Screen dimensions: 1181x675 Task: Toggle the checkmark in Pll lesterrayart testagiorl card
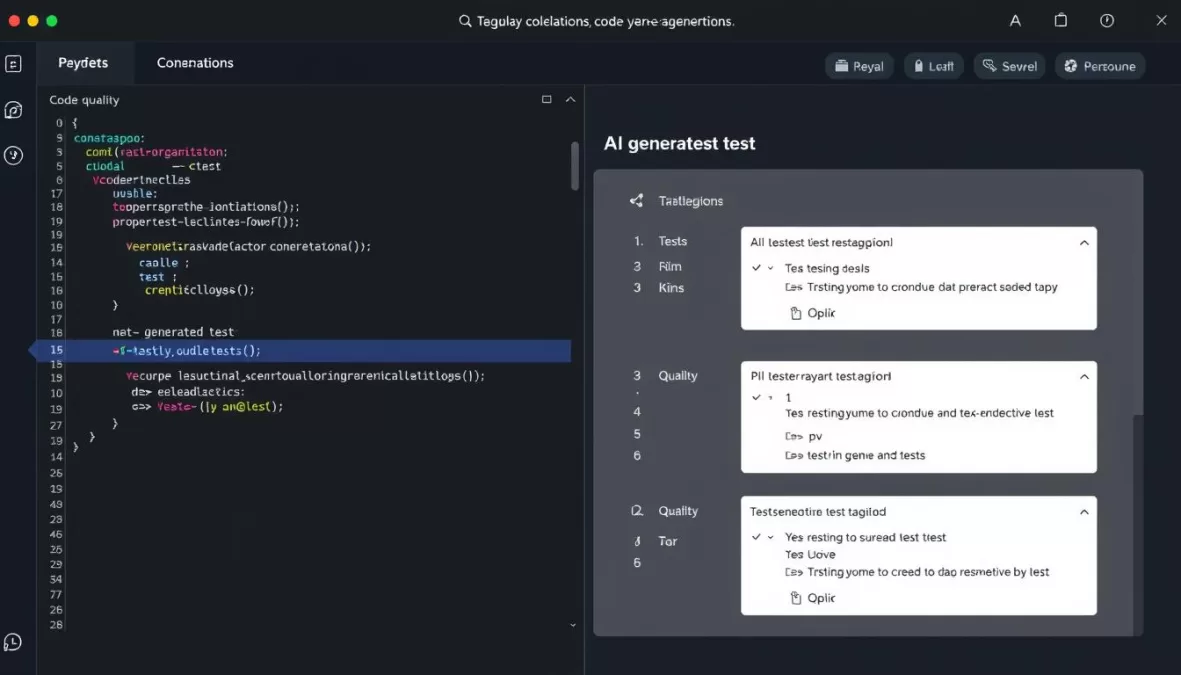(757, 397)
